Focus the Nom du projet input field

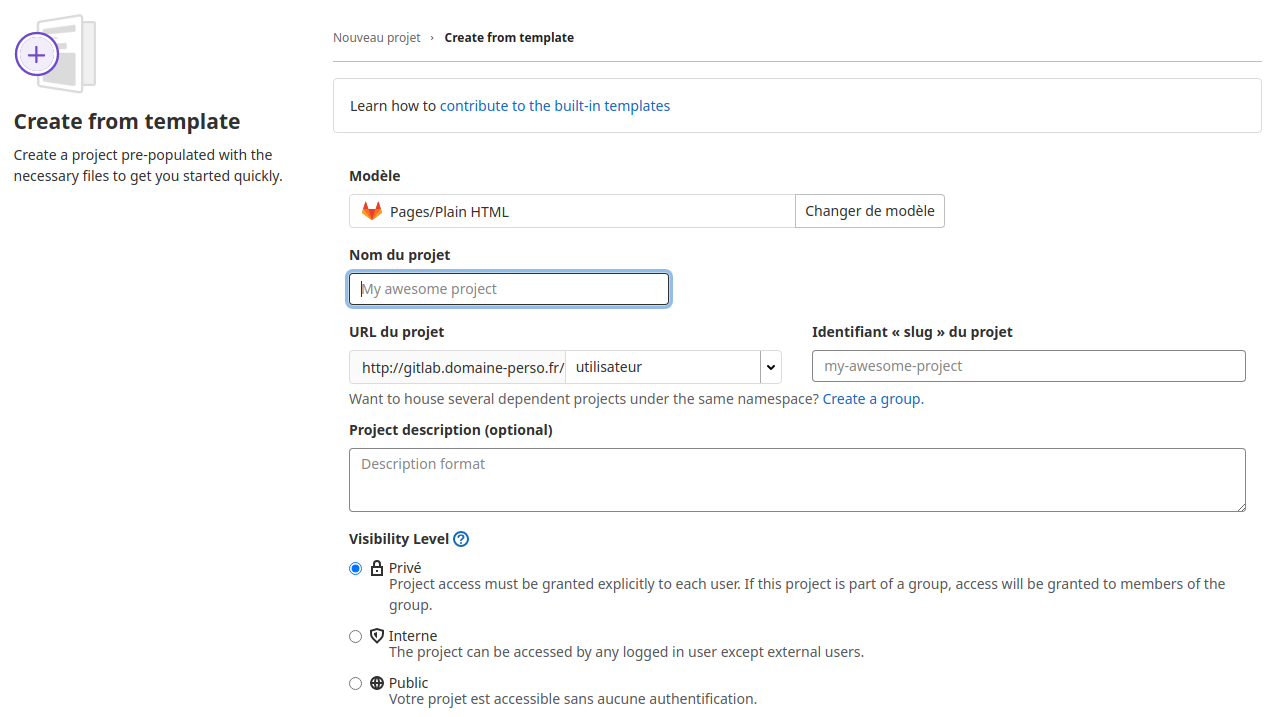[509, 289]
